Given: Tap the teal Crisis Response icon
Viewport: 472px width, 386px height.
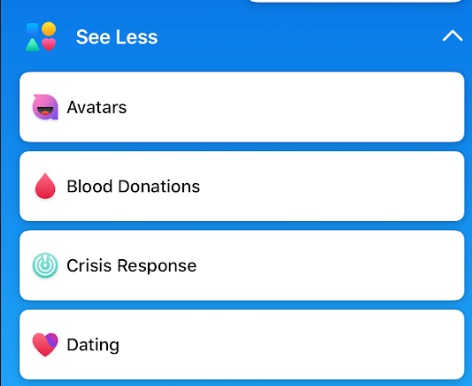Looking at the screenshot, I should tap(45, 265).
